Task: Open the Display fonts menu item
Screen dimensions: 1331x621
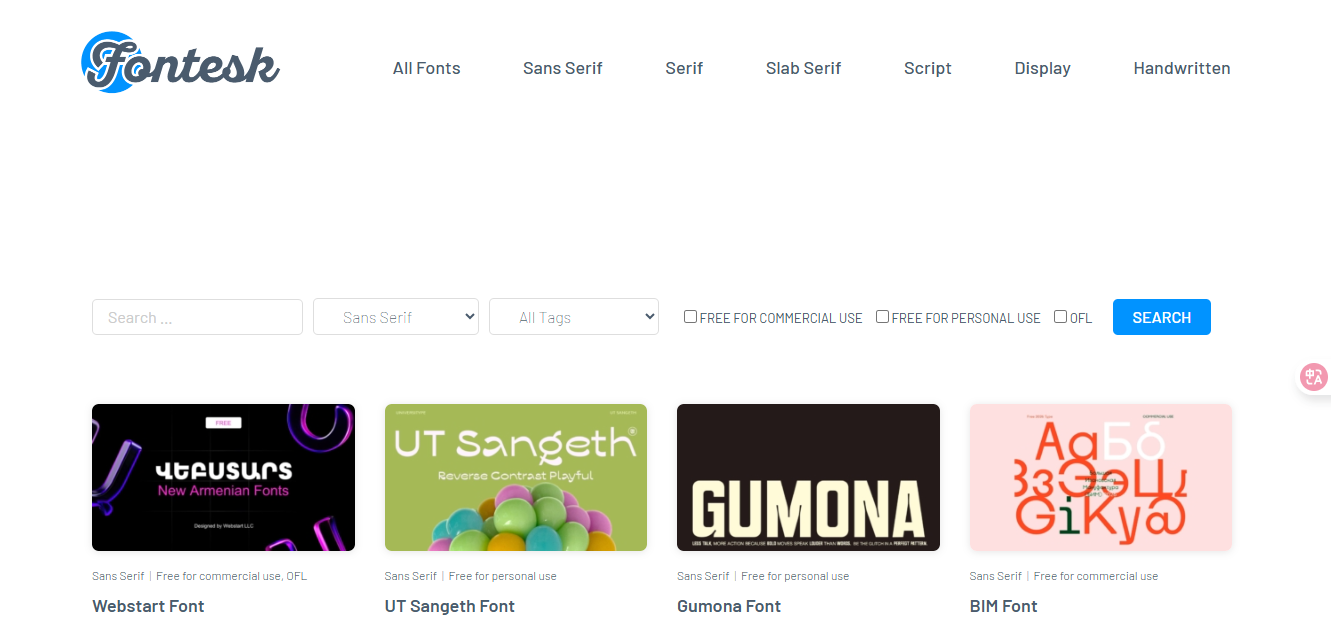Action: [x=1042, y=68]
